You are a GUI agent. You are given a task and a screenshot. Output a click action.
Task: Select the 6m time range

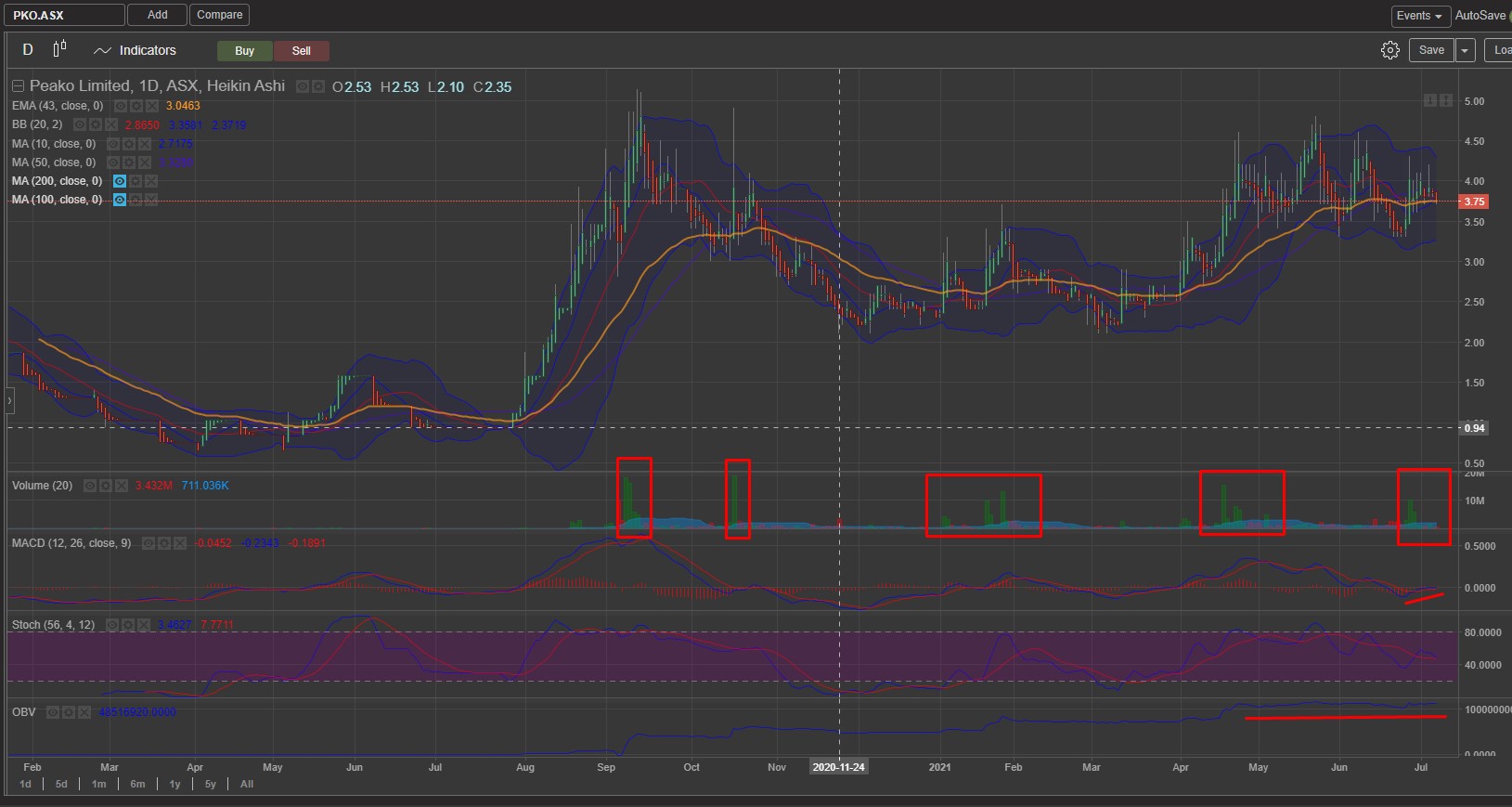137,784
